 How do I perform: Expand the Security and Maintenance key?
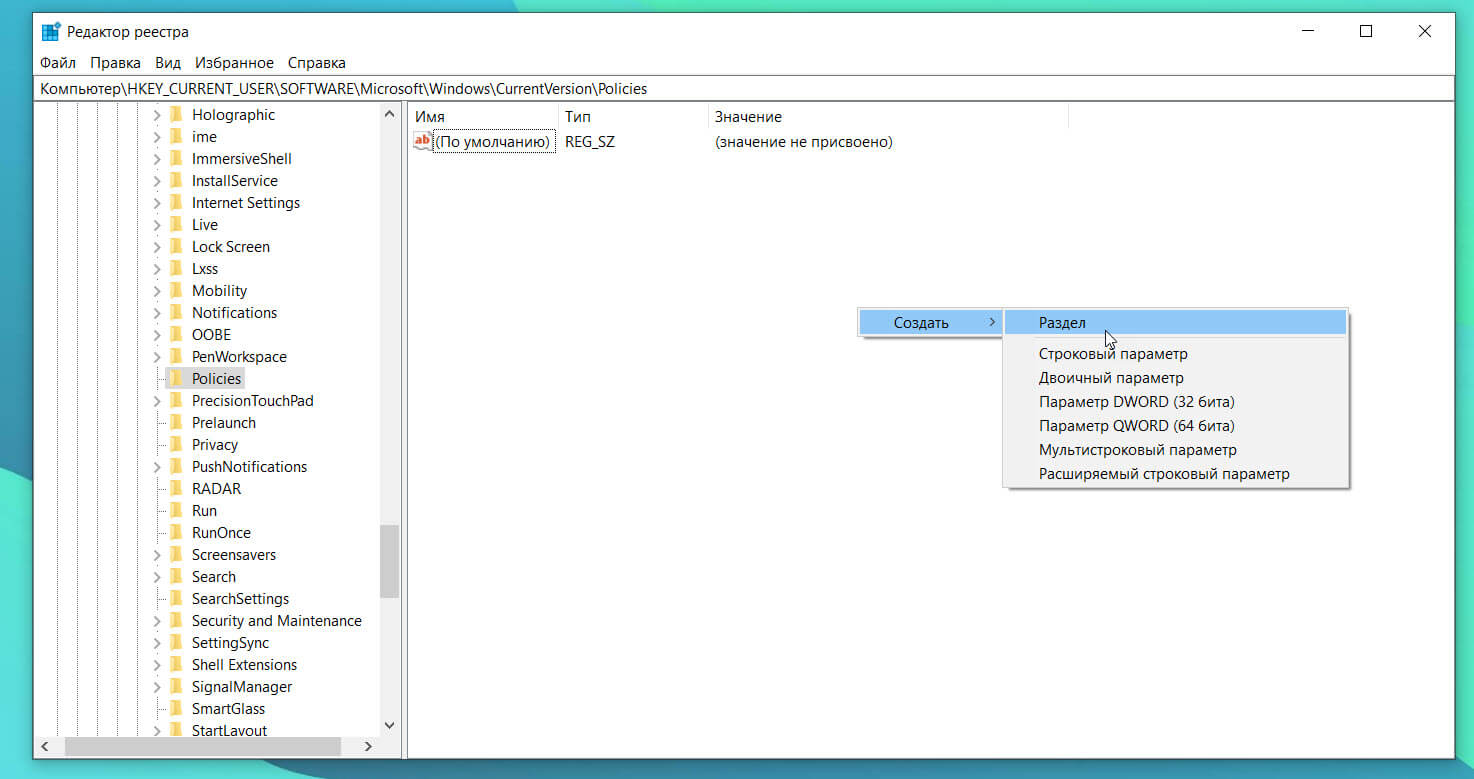point(157,621)
